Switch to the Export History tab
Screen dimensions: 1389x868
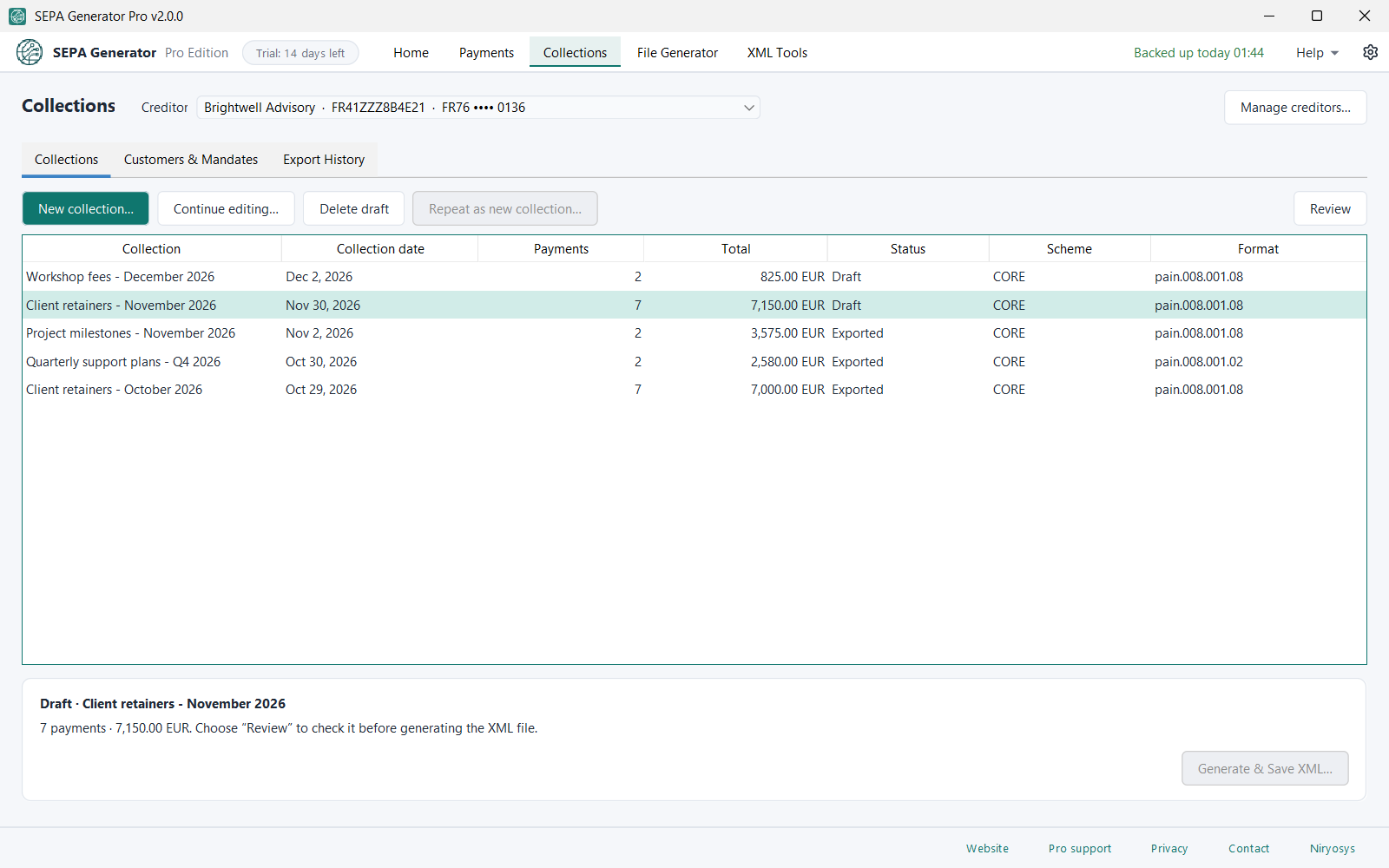[x=324, y=160]
